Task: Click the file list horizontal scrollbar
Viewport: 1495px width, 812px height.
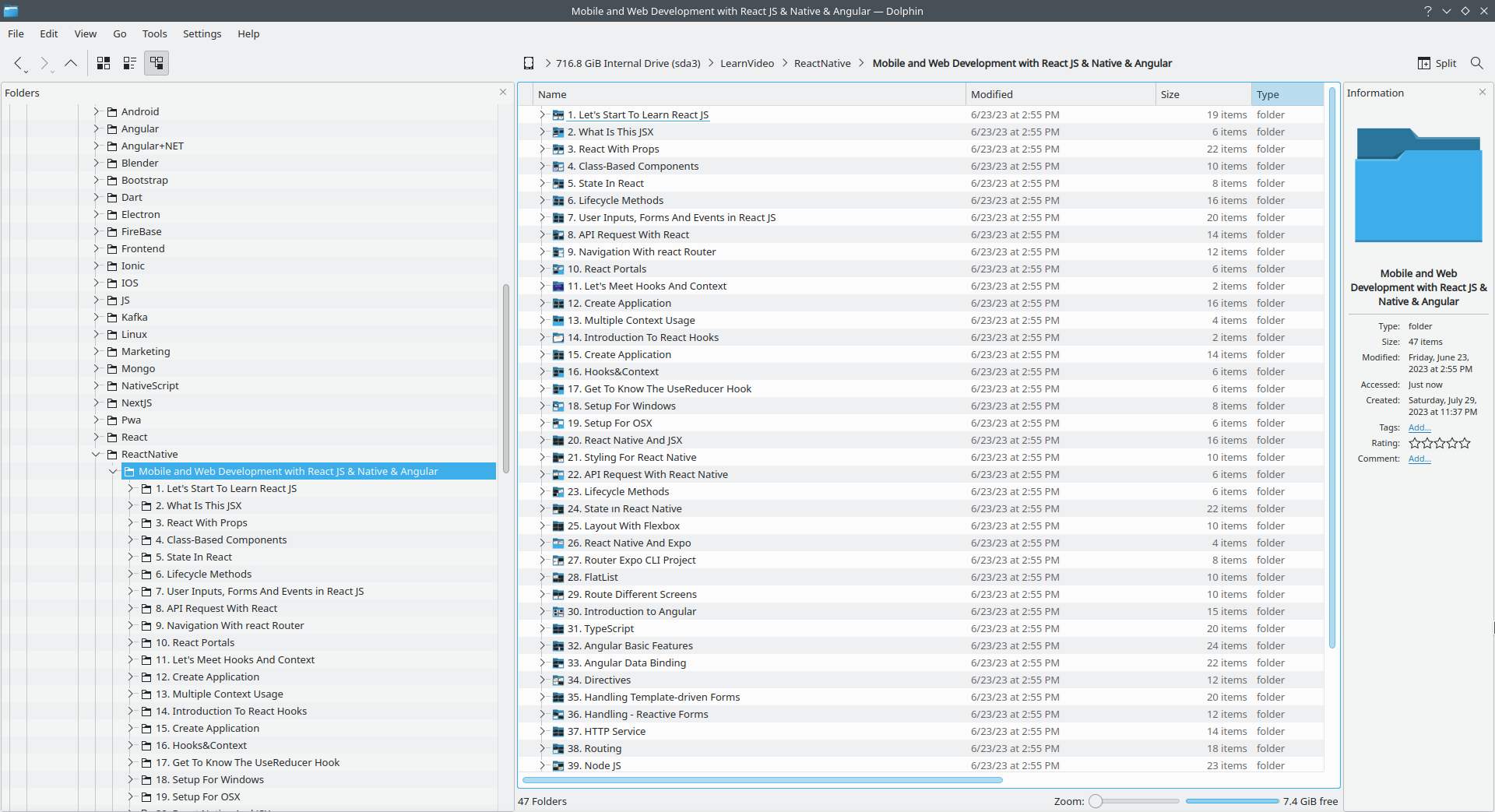Action: pyautogui.click(x=762, y=779)
